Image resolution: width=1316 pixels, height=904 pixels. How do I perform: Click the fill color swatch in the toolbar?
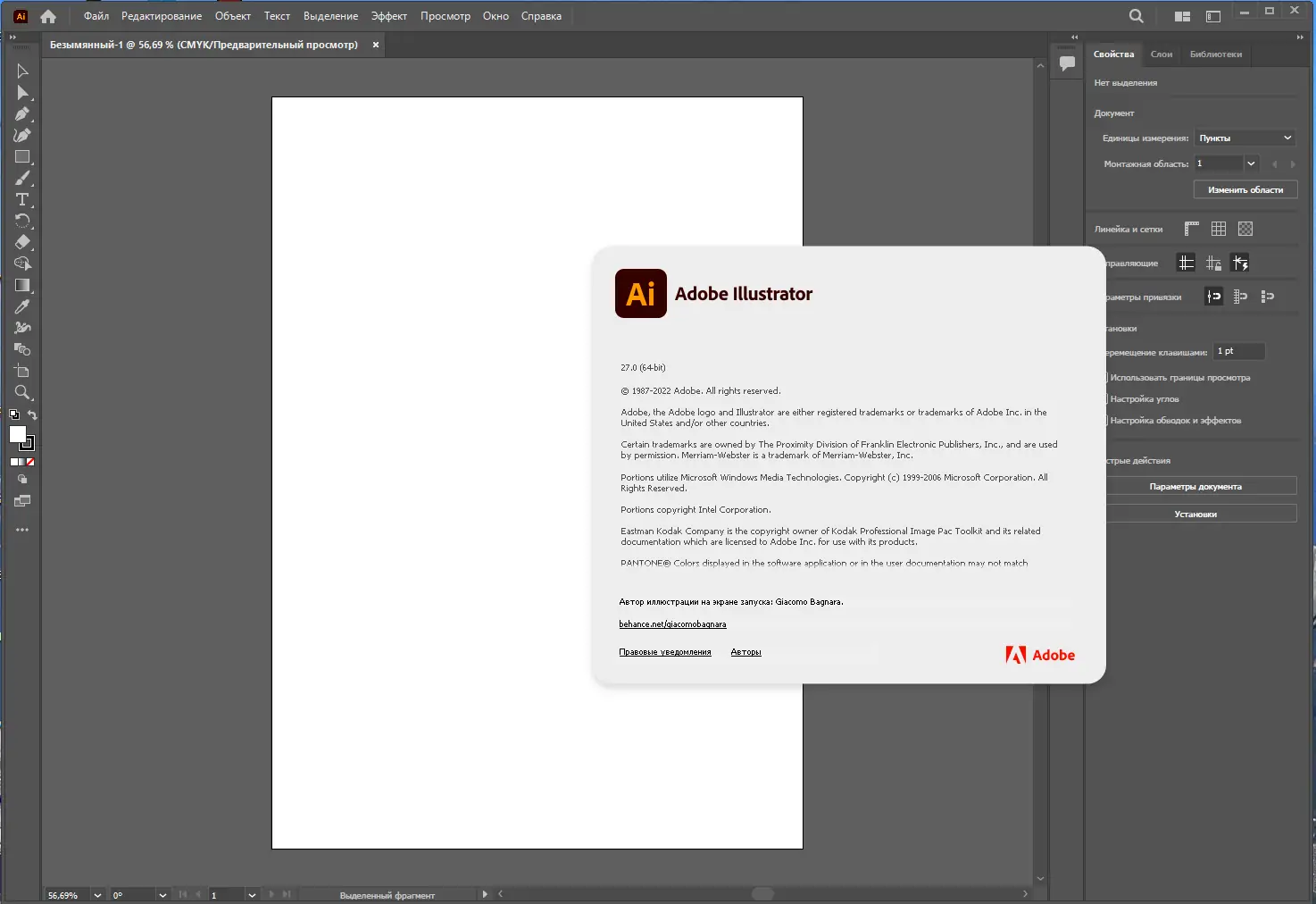click(x=19, y=435)
